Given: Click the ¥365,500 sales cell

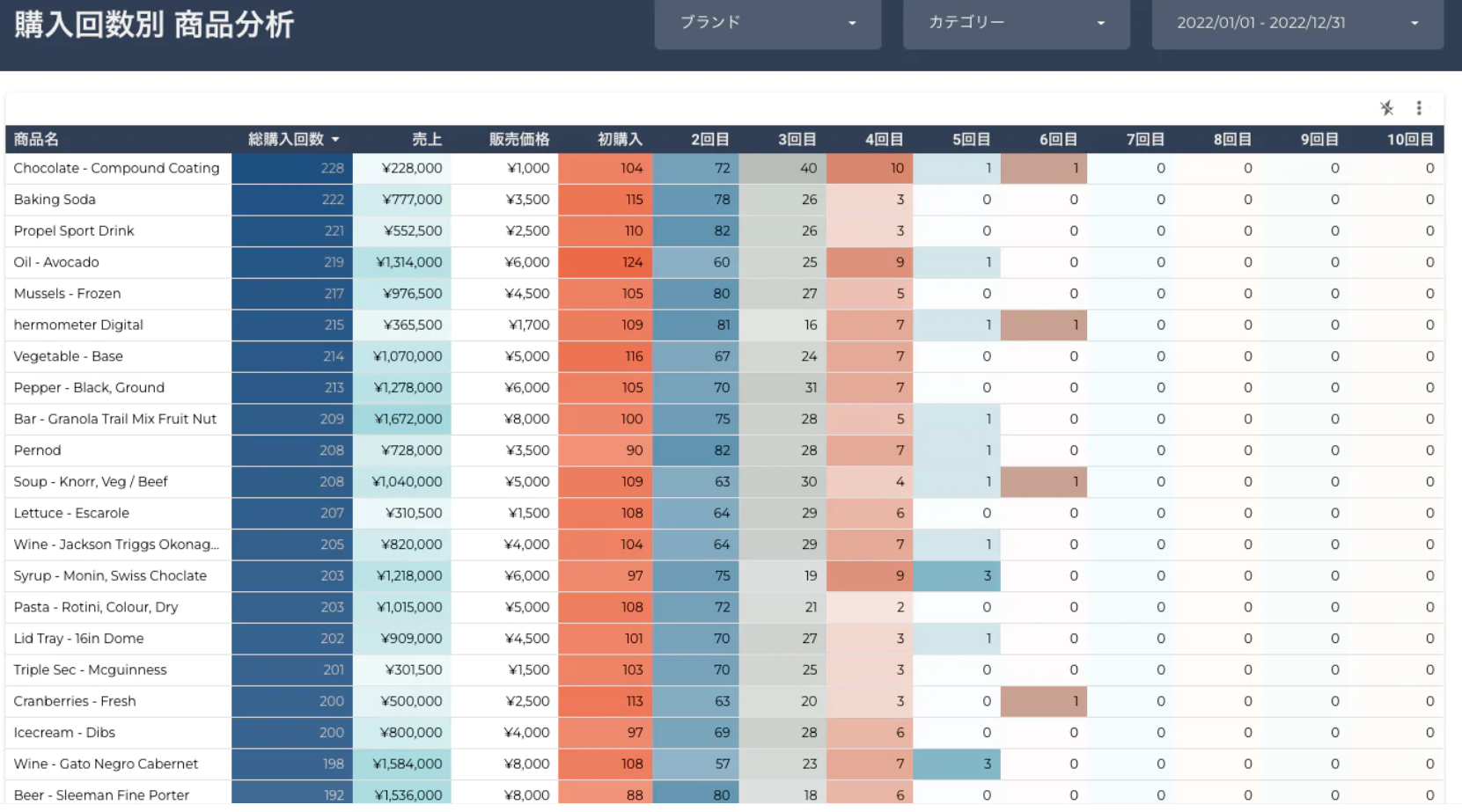Looking at the screenshot, I should (x=402, y=325).
